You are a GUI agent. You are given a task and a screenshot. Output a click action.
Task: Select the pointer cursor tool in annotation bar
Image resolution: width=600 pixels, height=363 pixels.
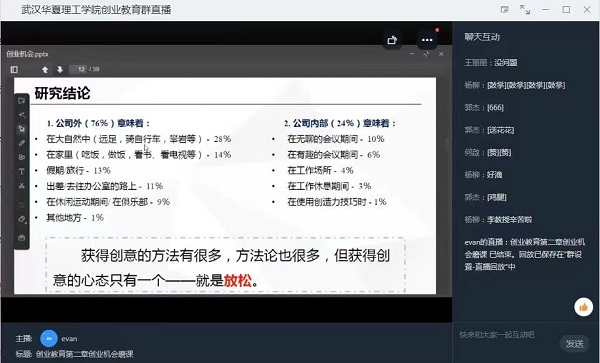click(x=22, y=129)
